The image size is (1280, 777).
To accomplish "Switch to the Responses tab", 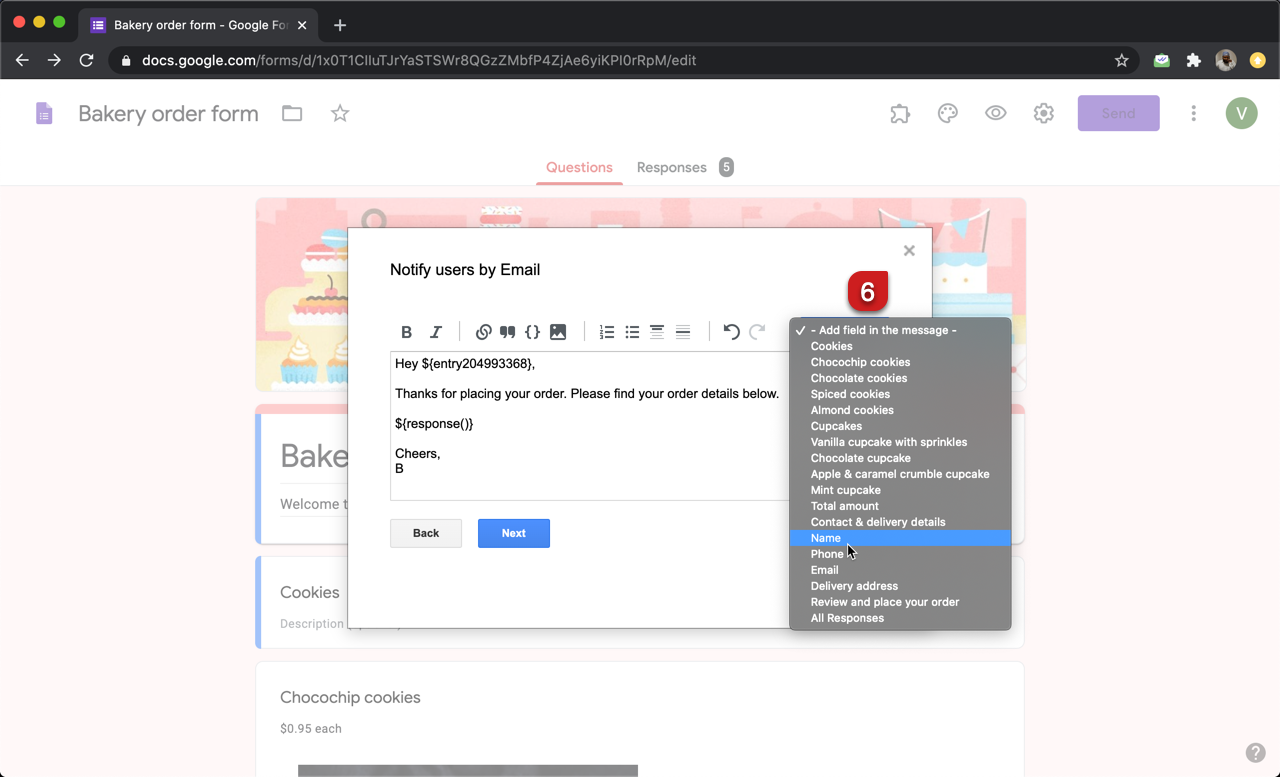I will 671,167.
